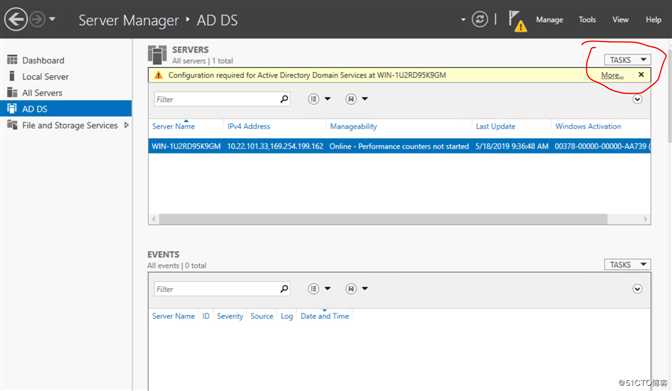The image size is (672, 391).
Task: Open the Events saved queries icon
Action: (351, 289)
